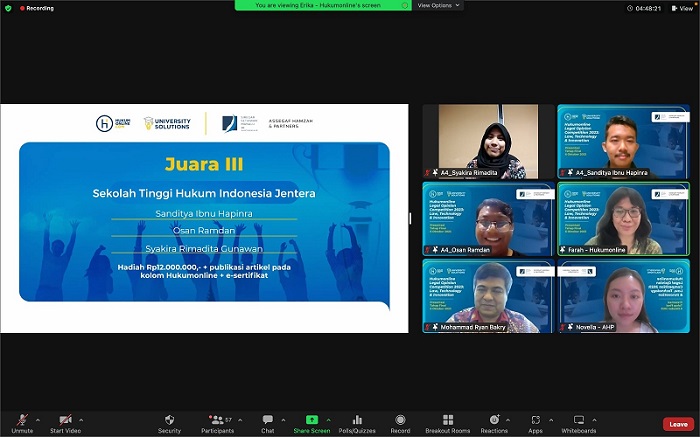Image resolution: width=700 pixels, height=437 pixels.
Task: Expand the arrow beside Reactions
Action: 508,420
